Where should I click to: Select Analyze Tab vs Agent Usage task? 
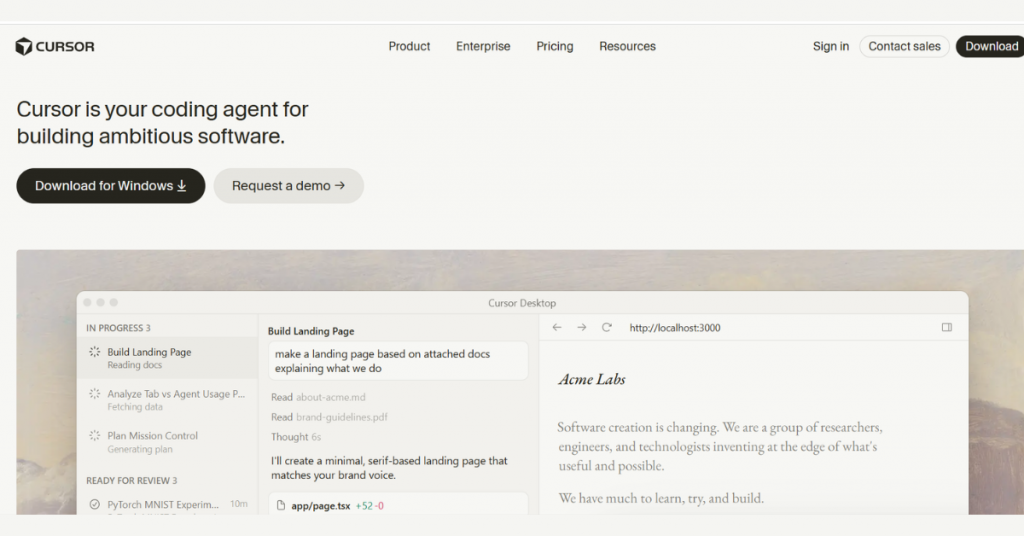[x=167, y=400]
